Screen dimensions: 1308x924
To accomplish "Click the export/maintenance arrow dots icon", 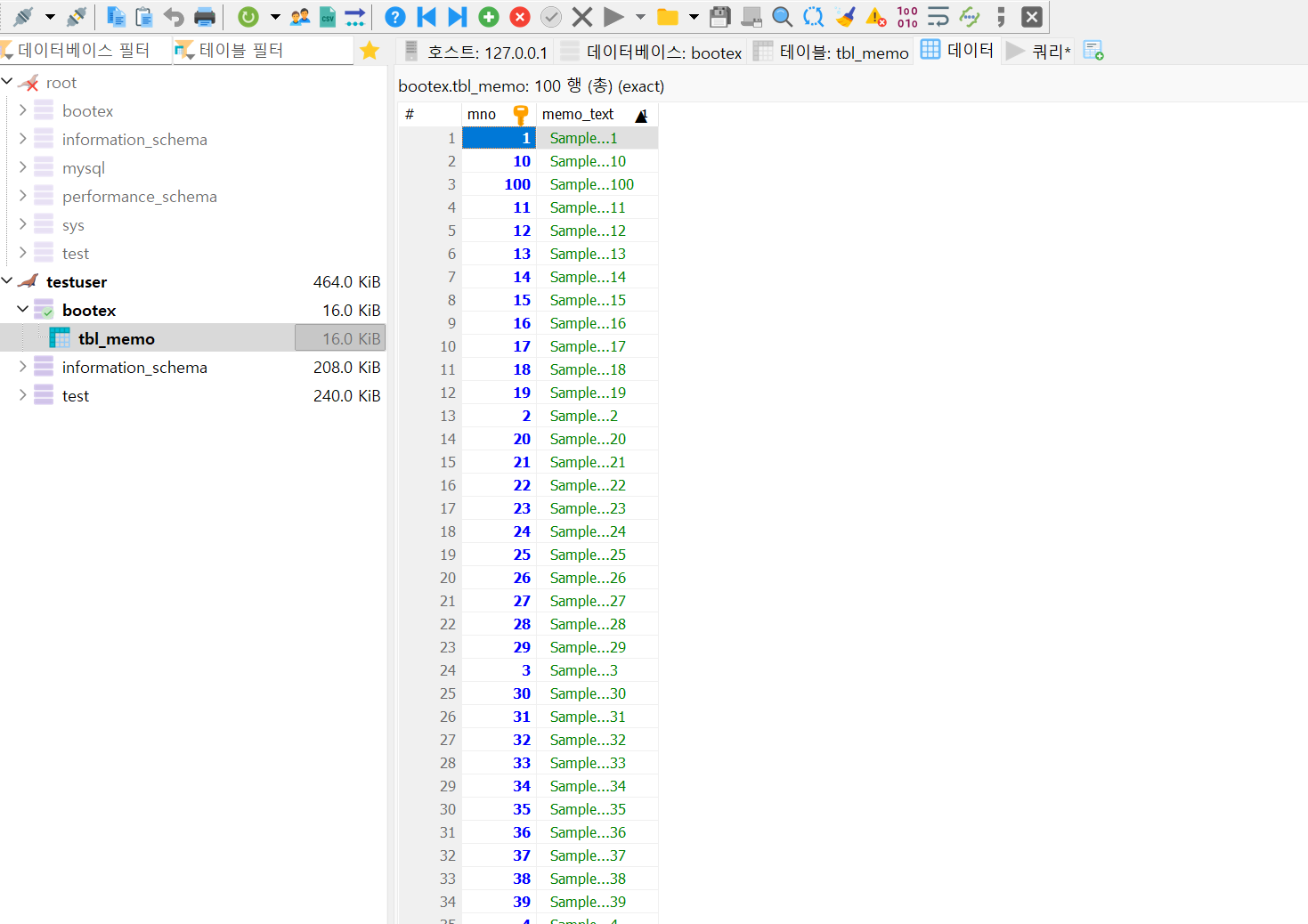I will 355,16.
